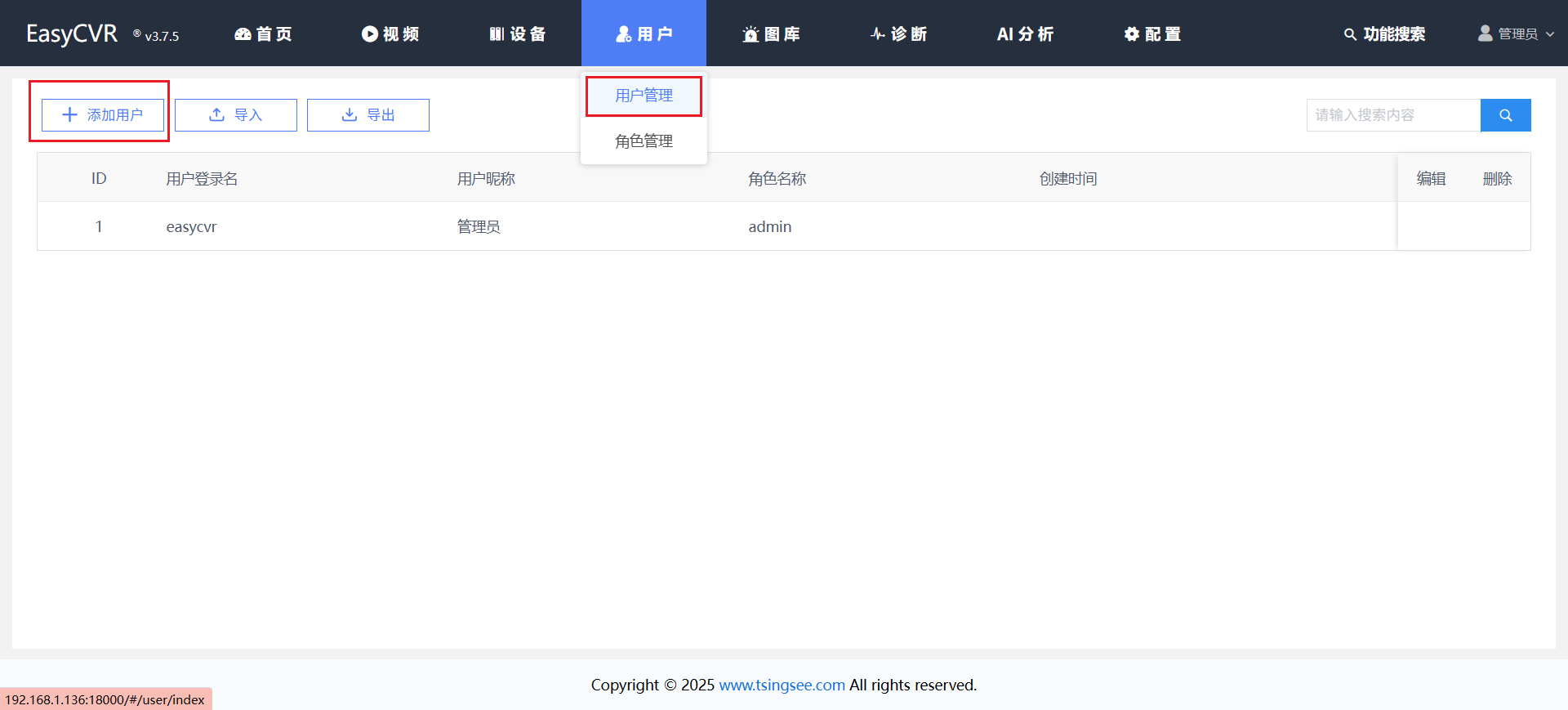
Task: Select the ID cell with value 1
Action: 99,226
